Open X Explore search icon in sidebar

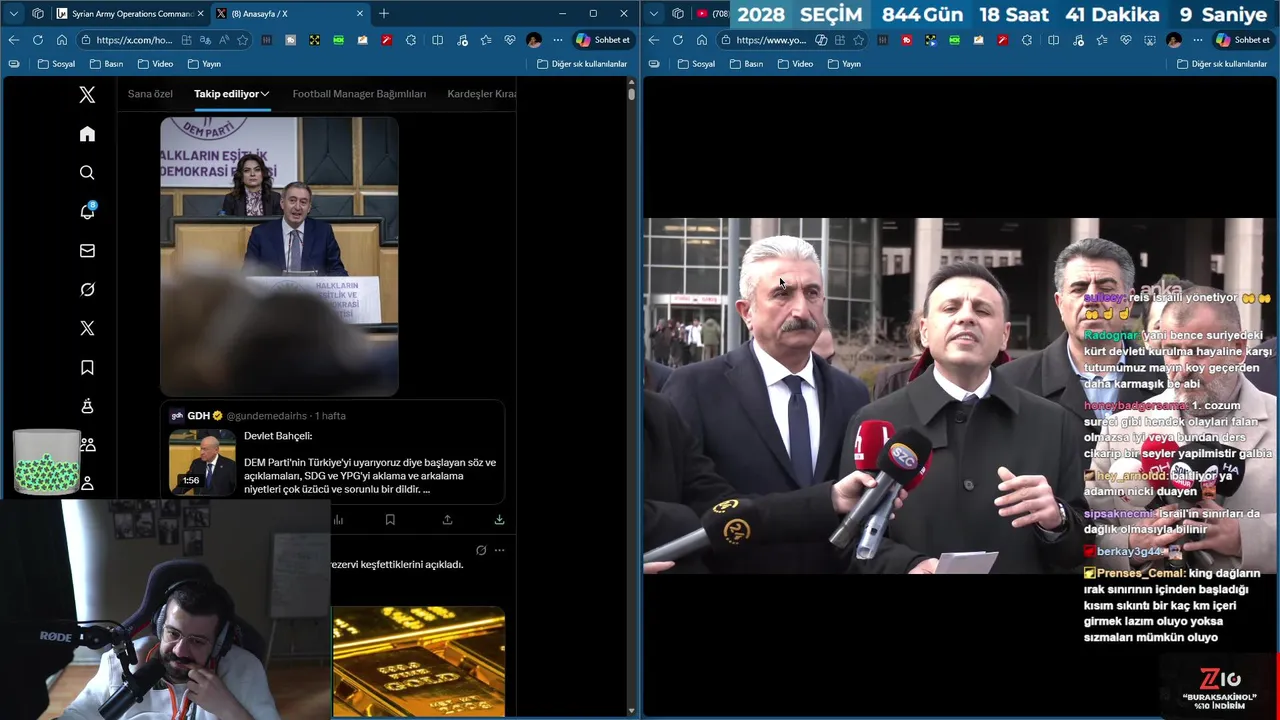[87, 173]
